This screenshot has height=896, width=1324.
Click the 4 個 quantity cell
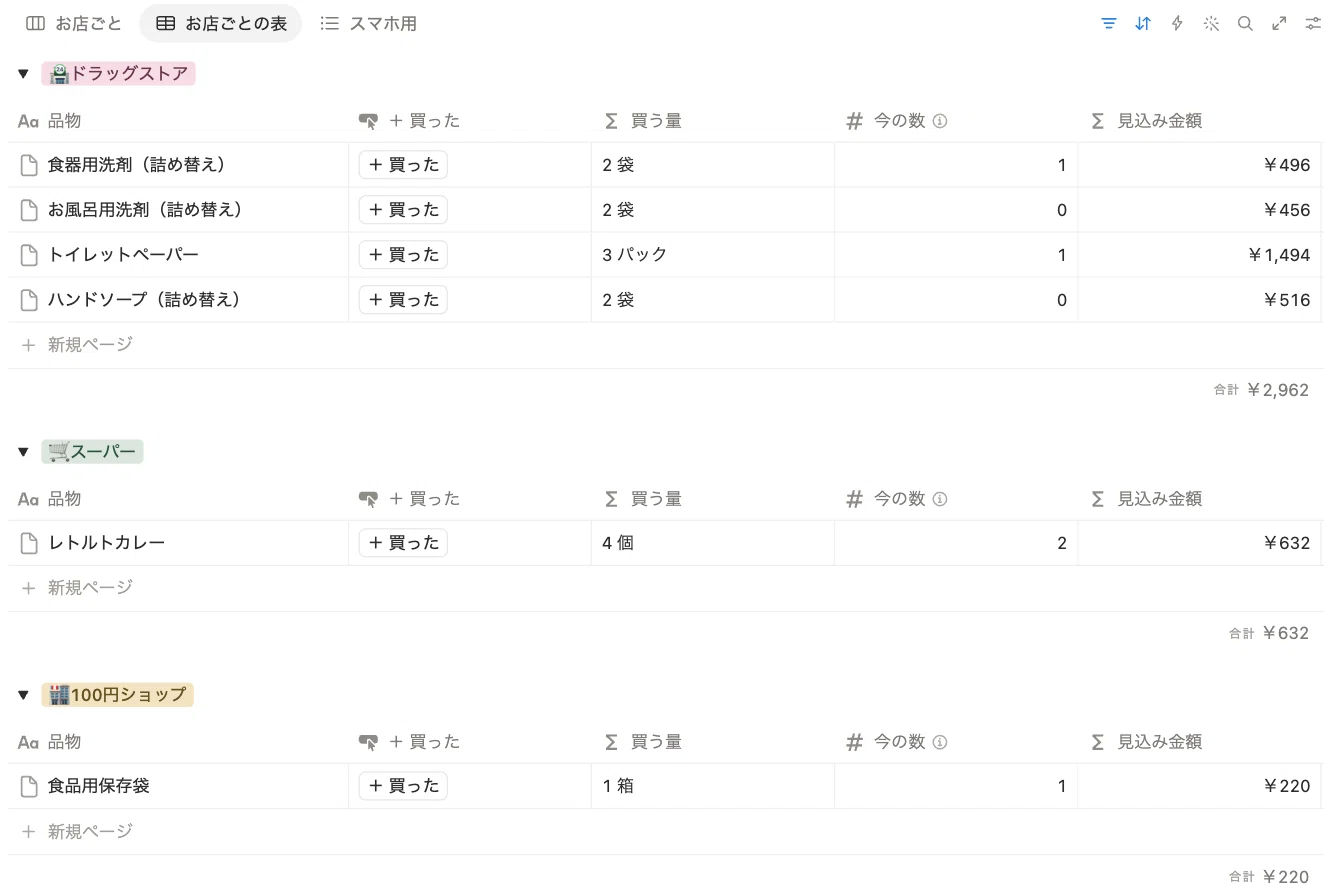pyautogui.click(x=713, y=543)
